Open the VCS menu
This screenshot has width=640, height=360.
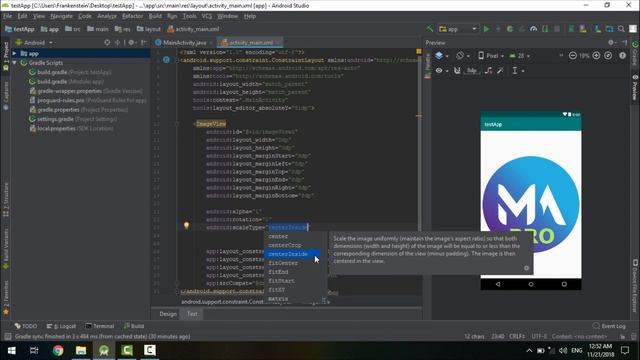207,16
